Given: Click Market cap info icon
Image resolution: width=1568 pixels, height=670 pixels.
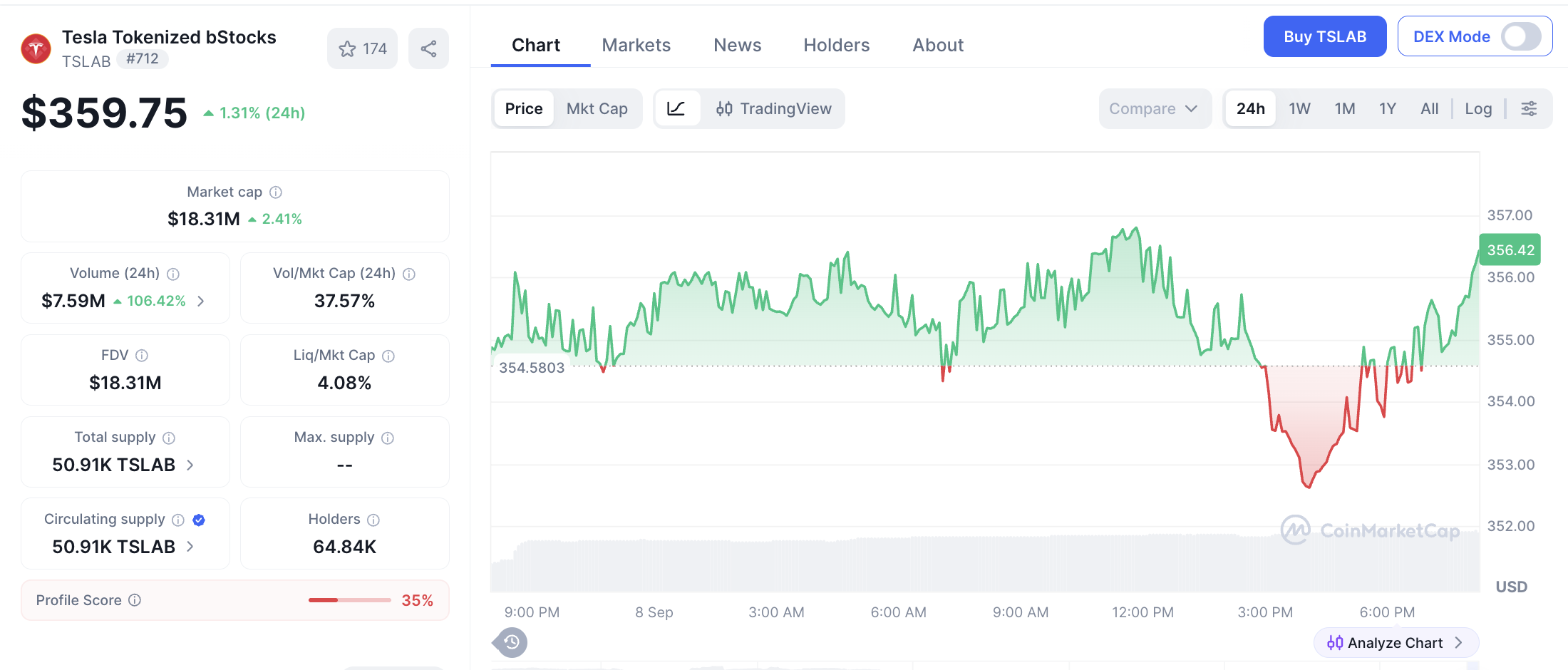Looking at the screenshot, I should coord(276,192).
